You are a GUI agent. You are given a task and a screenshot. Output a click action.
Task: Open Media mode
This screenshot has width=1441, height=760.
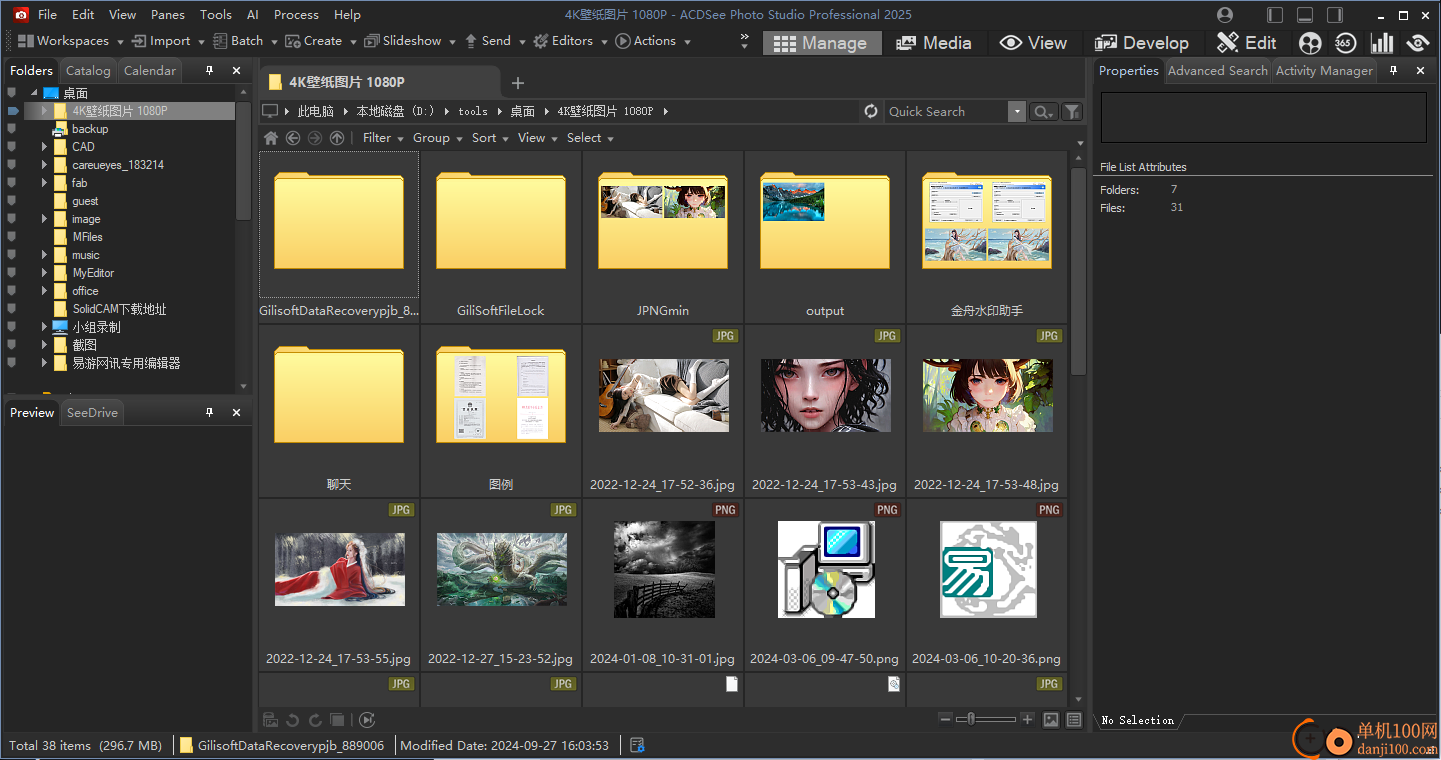point(934,43)
